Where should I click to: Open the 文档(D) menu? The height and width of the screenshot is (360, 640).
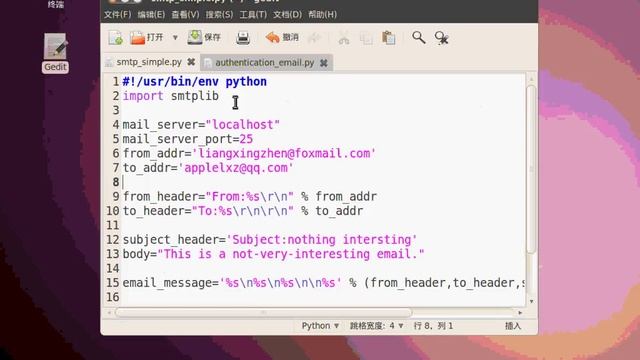pos(287,15)
